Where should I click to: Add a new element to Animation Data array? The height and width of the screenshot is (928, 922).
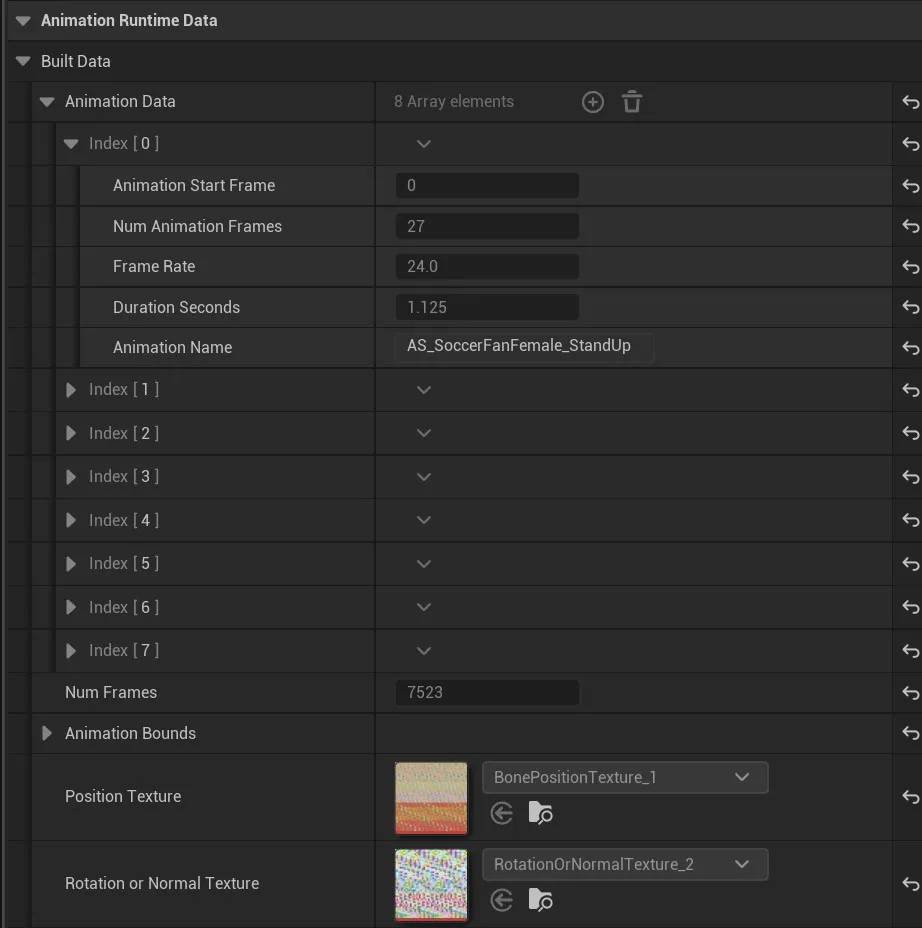pyautogui.click(x=592, y=101)
